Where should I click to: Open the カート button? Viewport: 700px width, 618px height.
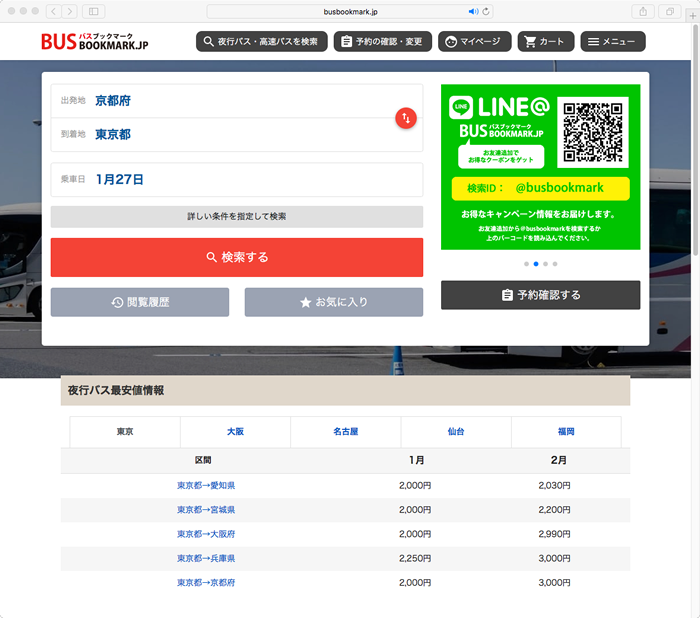coord(546,42)
